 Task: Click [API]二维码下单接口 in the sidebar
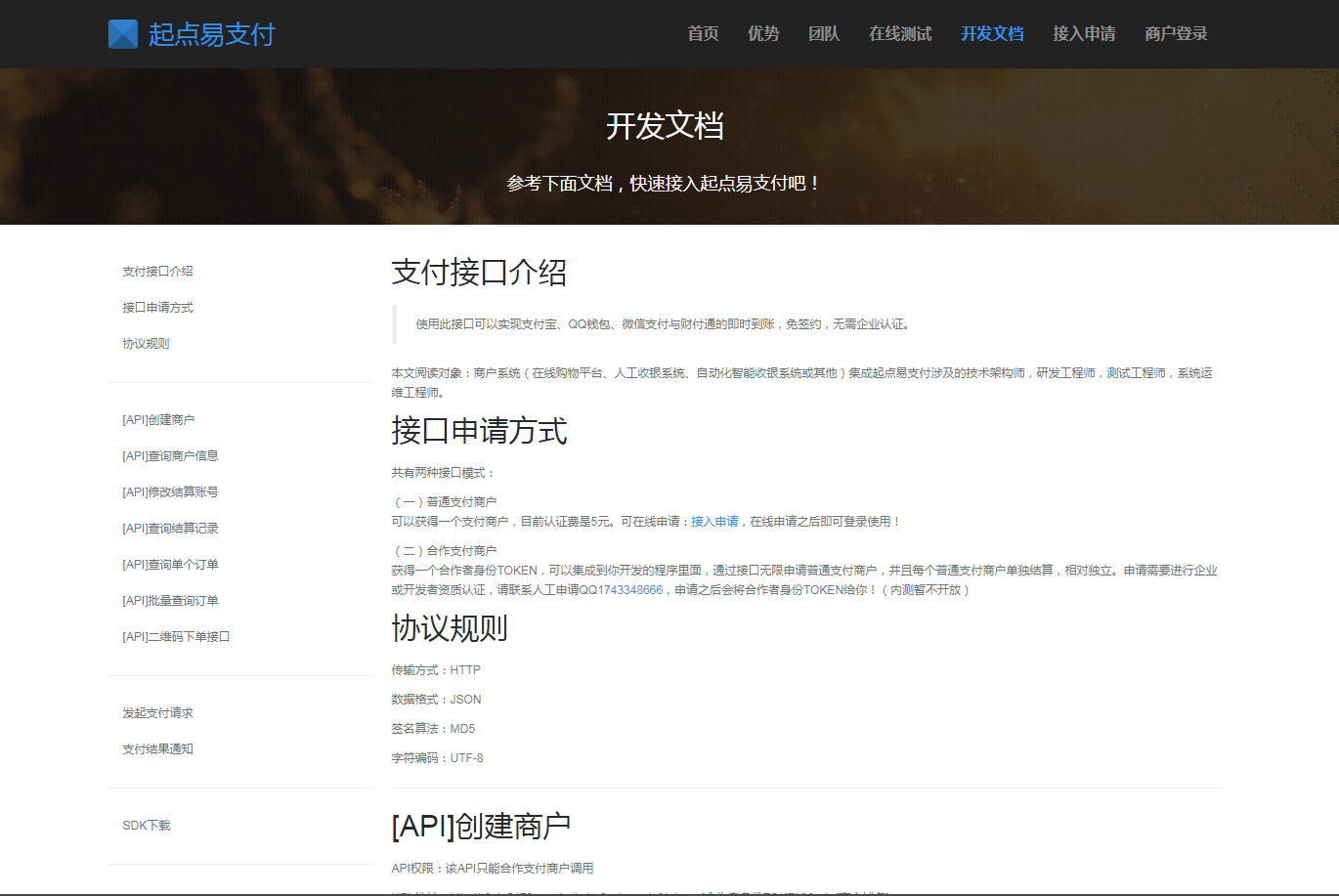[174, 636]
